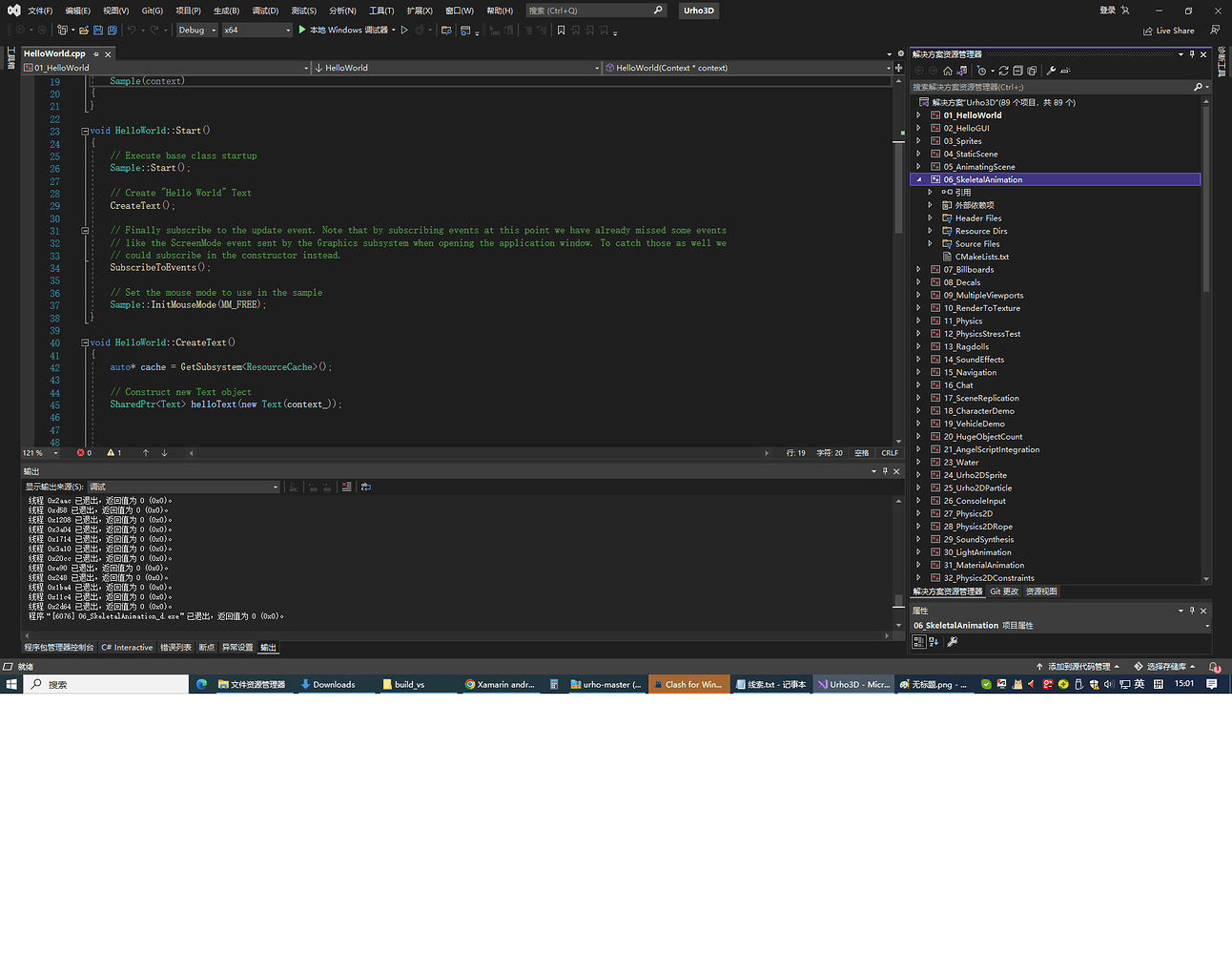This screenshot has width=1232, height=954.
Task: Open the x64 platform dropdown
Action: [x=257, y=30]
